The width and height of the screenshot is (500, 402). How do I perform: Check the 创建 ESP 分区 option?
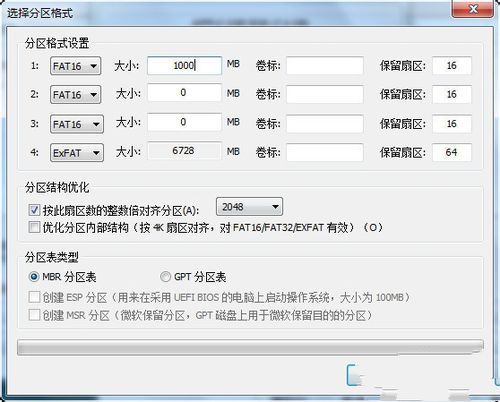point(34,297)
